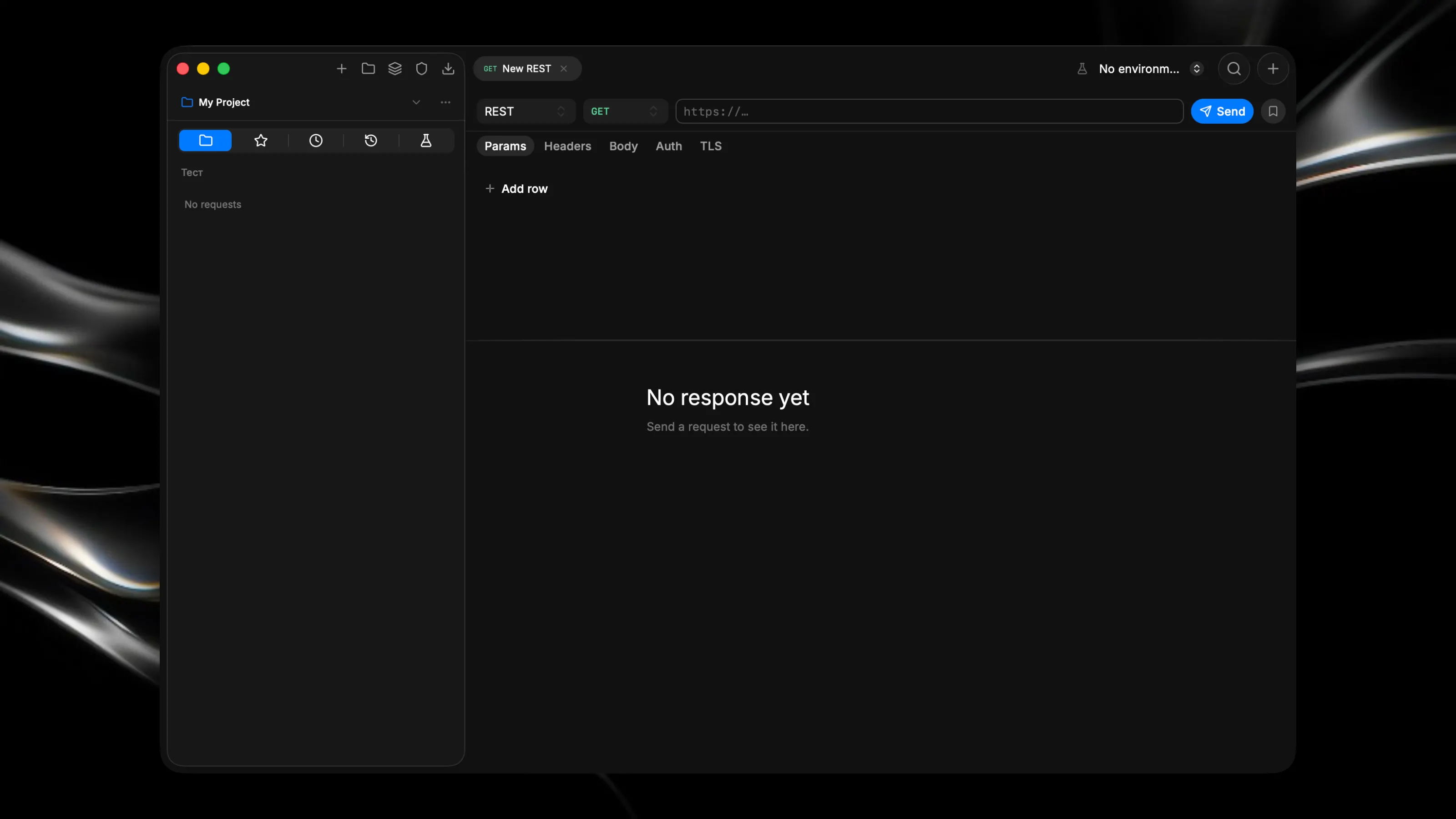Click the folder icon in sidebar toolbar
The image size is (1456, 819).
[368, 68]
